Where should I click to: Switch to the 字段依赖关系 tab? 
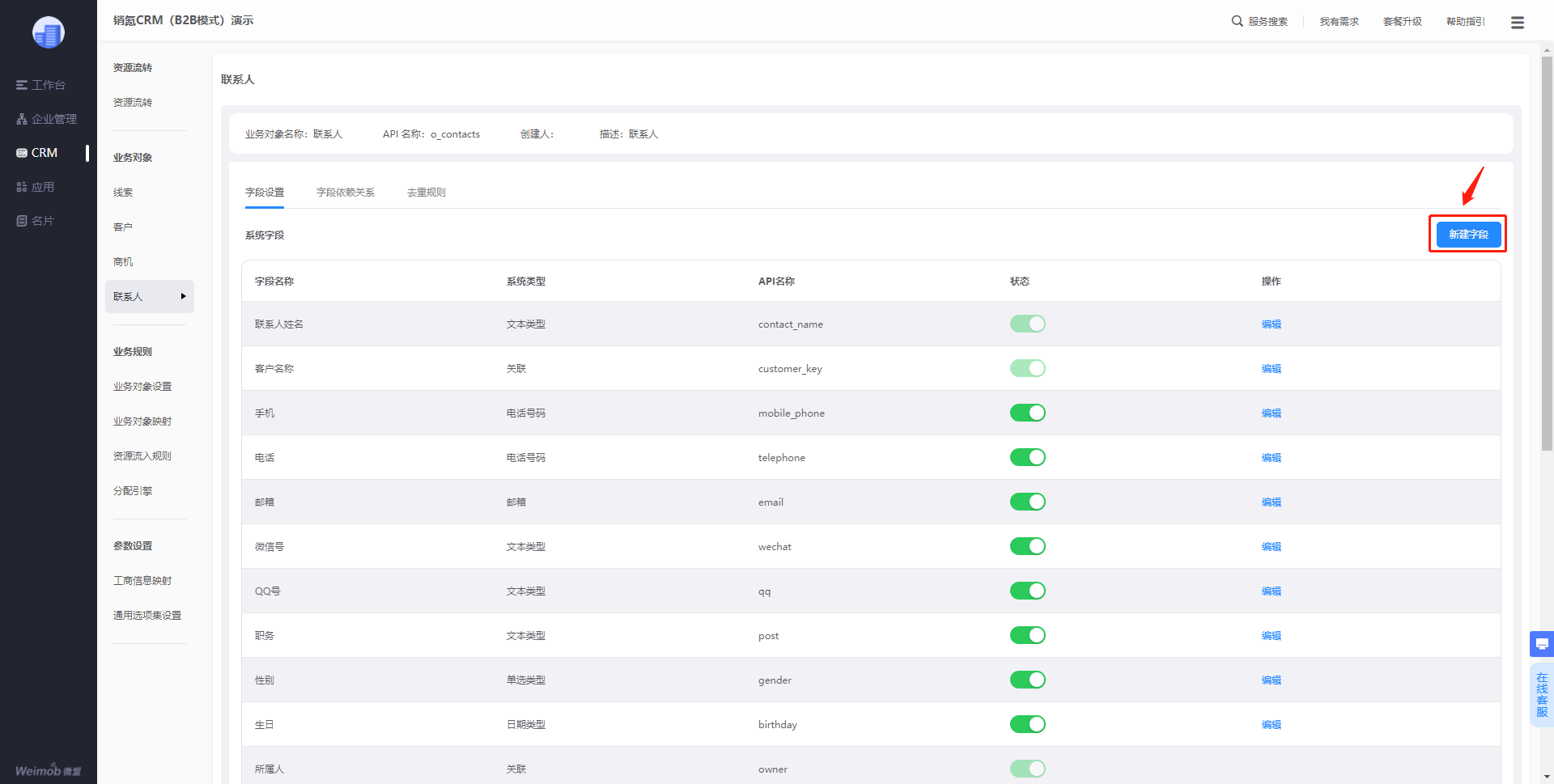pyautogui.click(x=346, y=193)
